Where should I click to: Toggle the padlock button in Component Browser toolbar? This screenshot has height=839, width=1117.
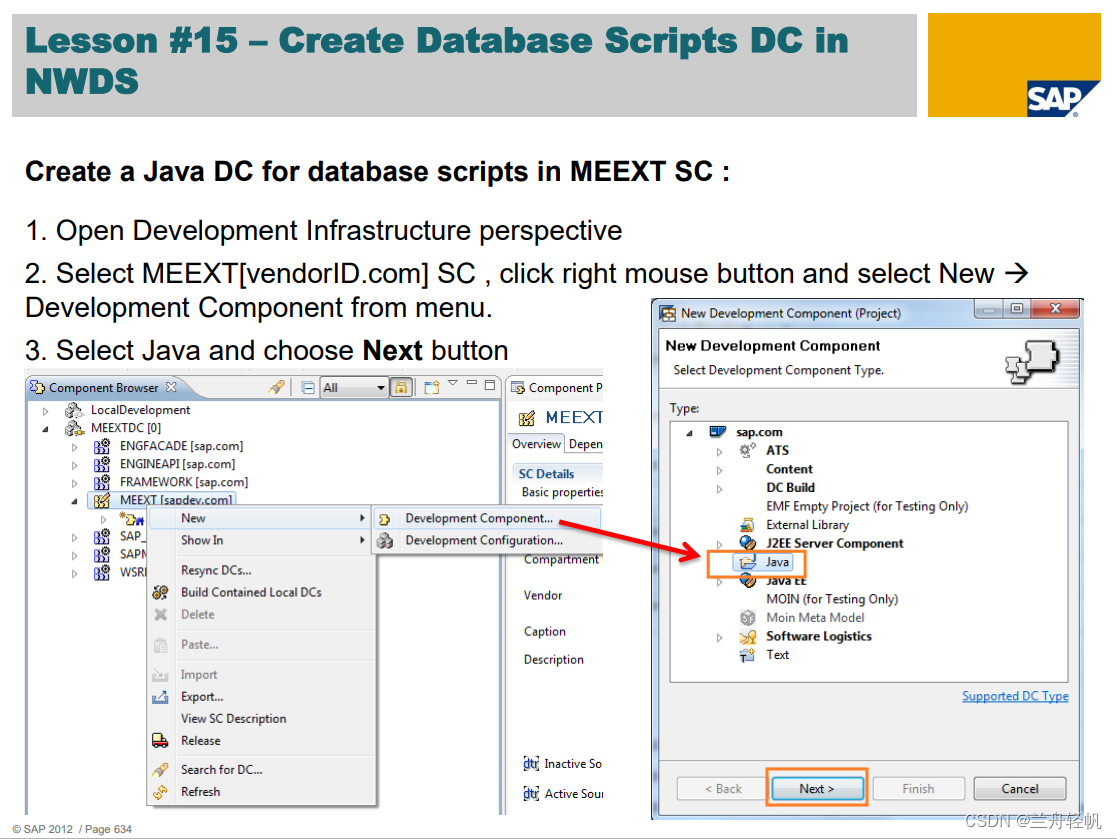(402, 387)
